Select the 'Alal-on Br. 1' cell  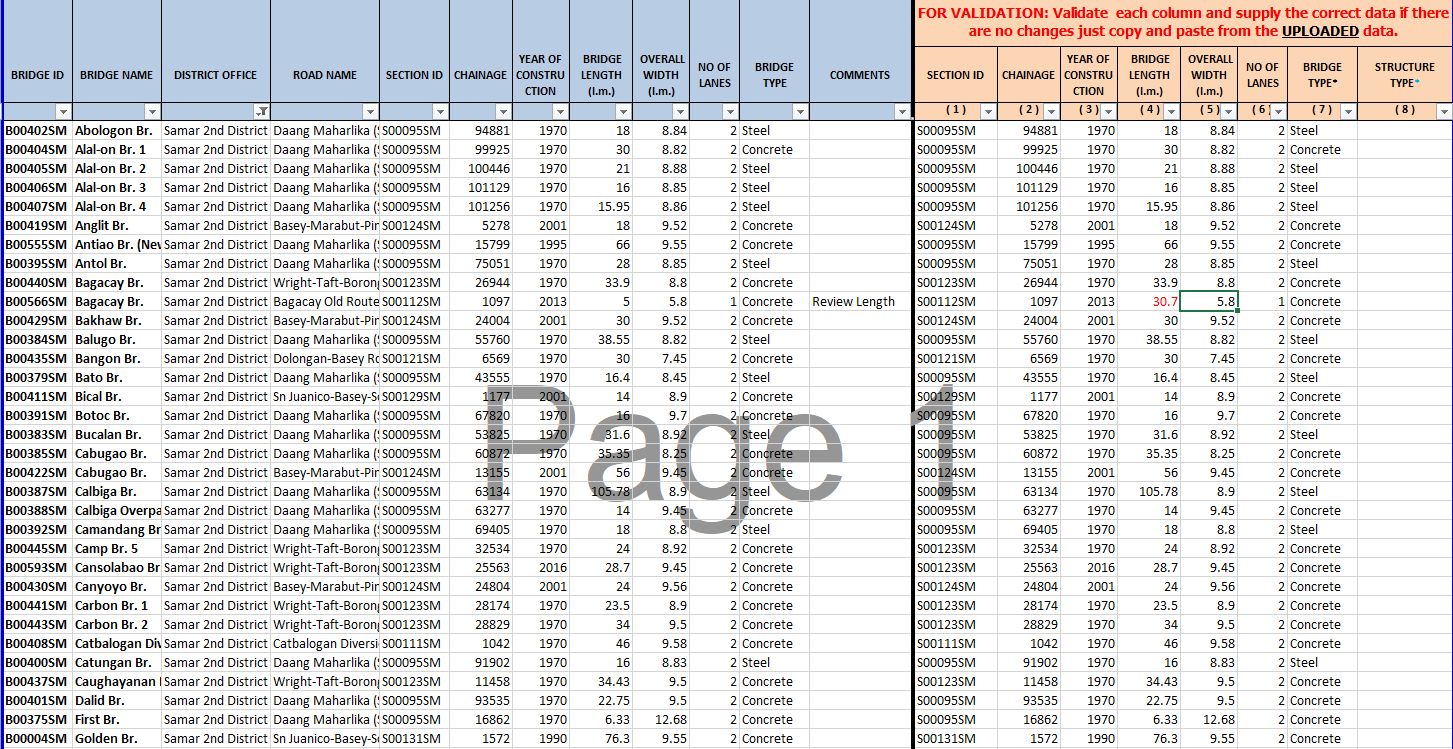click(x=117, y=150)
